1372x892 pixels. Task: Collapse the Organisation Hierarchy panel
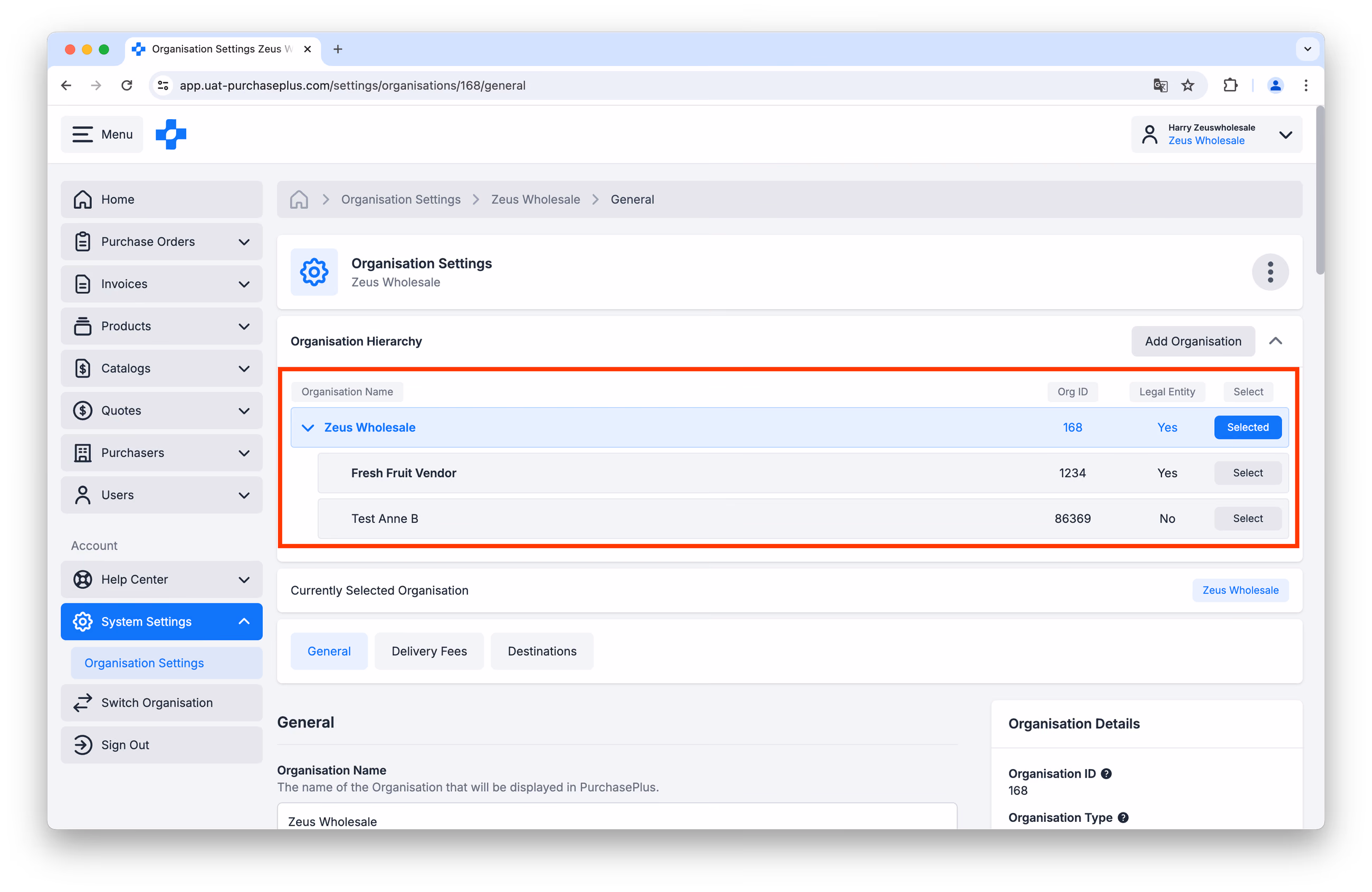point(1275,341)
